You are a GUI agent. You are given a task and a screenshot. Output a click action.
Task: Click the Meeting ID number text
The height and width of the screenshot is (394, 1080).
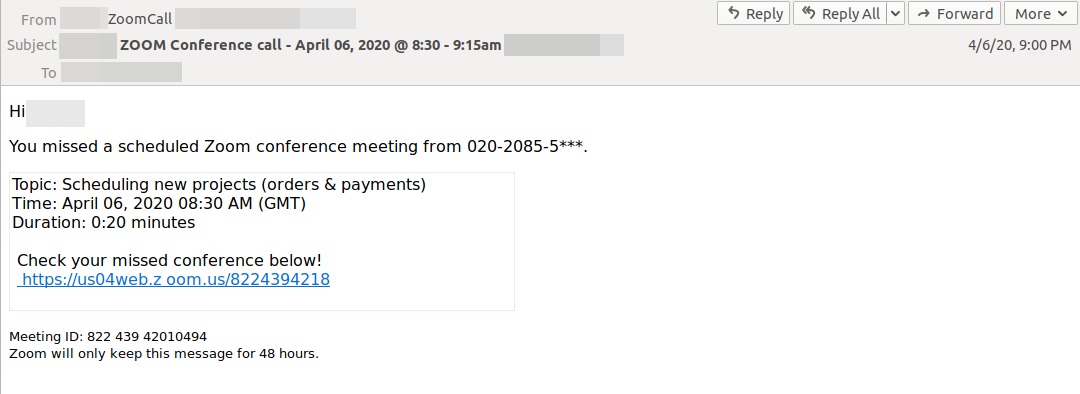(147, 337)
